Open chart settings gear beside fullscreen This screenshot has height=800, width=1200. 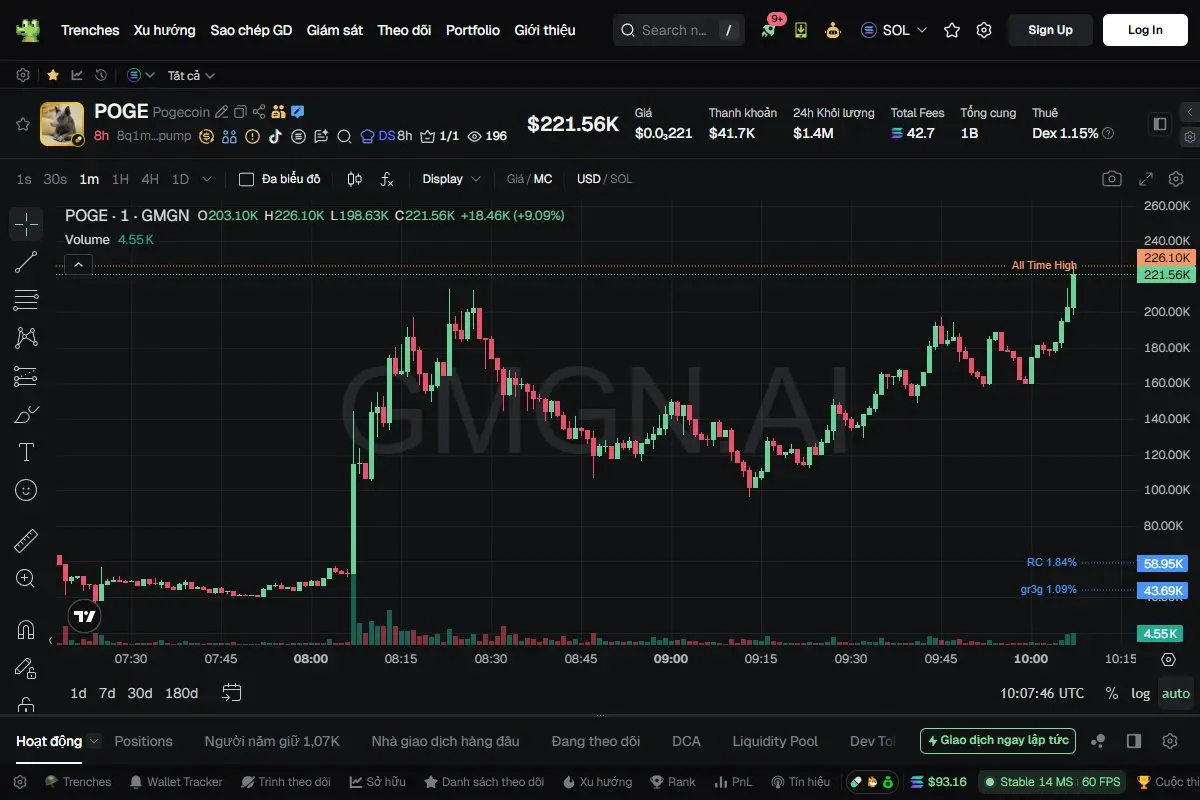point(1176,179)
